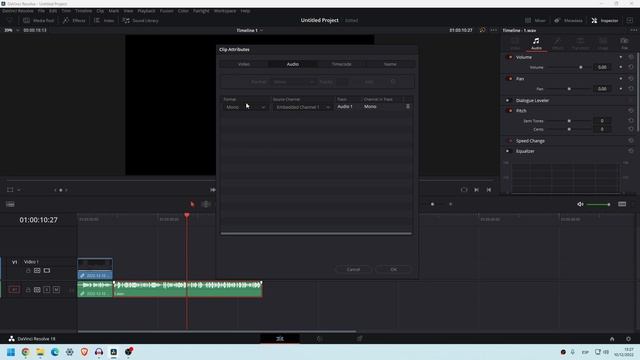
Task: Open the Source Channel dropdown Embedded Channel 1
Action: point(302,107)
